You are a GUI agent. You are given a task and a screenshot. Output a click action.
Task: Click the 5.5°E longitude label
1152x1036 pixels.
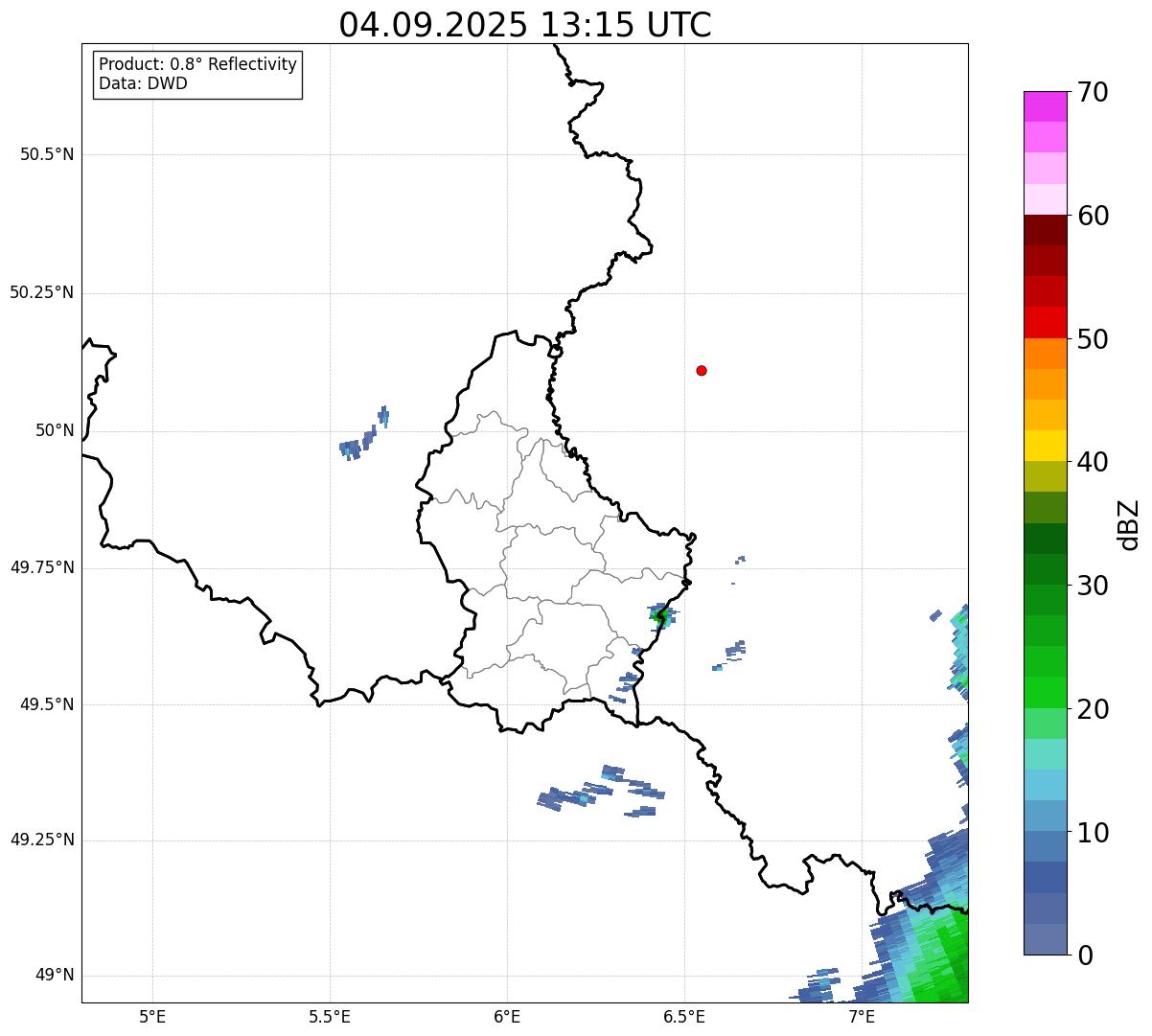(330, 1016)
